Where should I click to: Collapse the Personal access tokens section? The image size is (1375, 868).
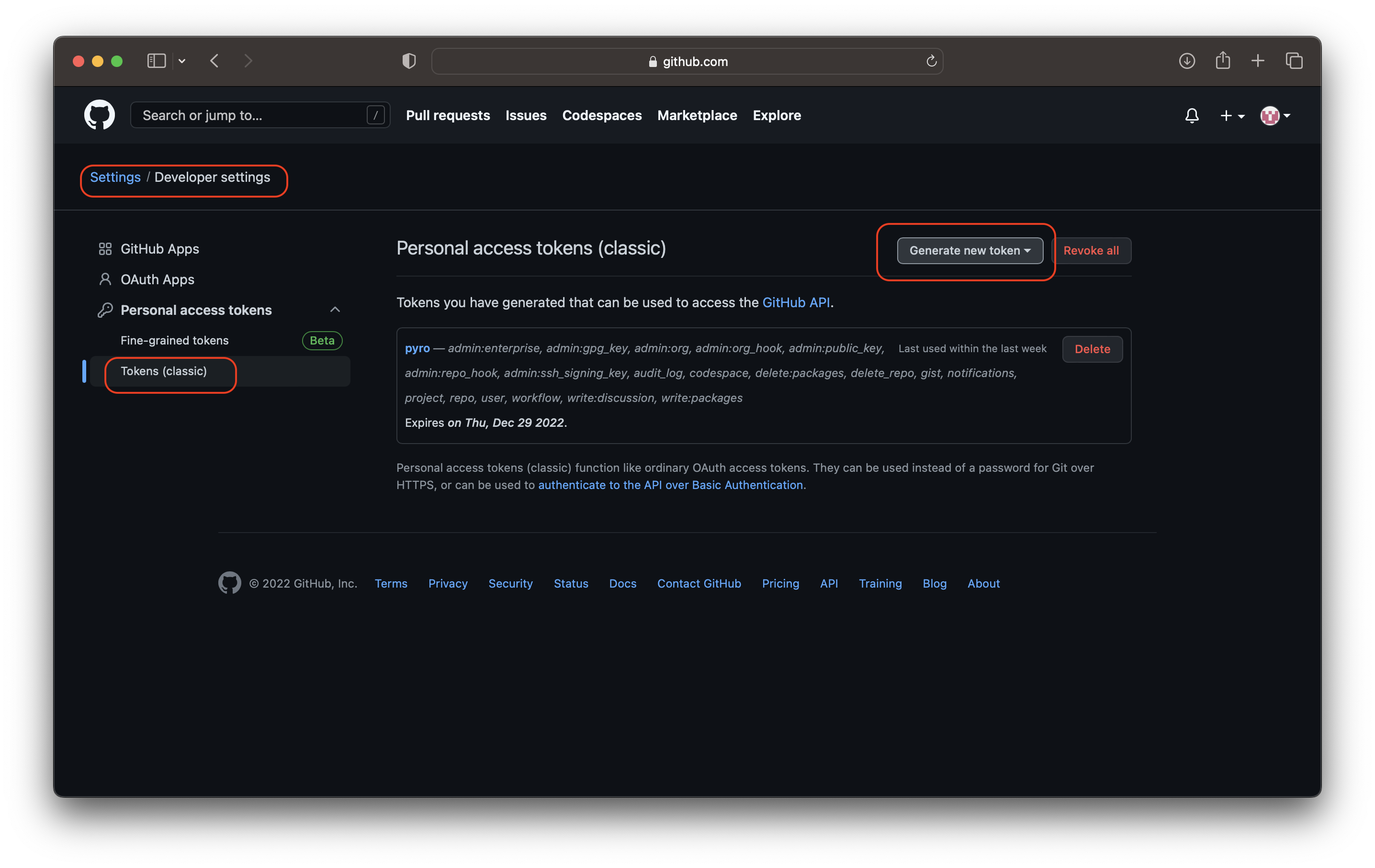tap(335, 310)
